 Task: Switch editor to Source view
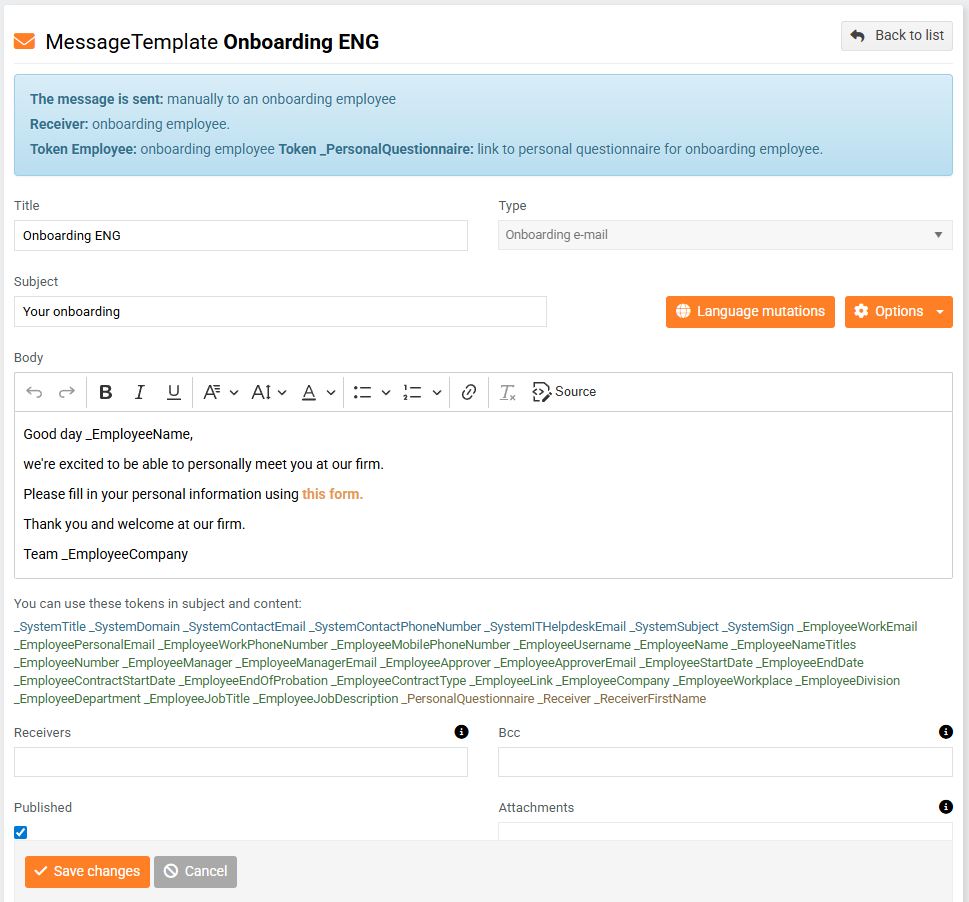coord(564,392)
